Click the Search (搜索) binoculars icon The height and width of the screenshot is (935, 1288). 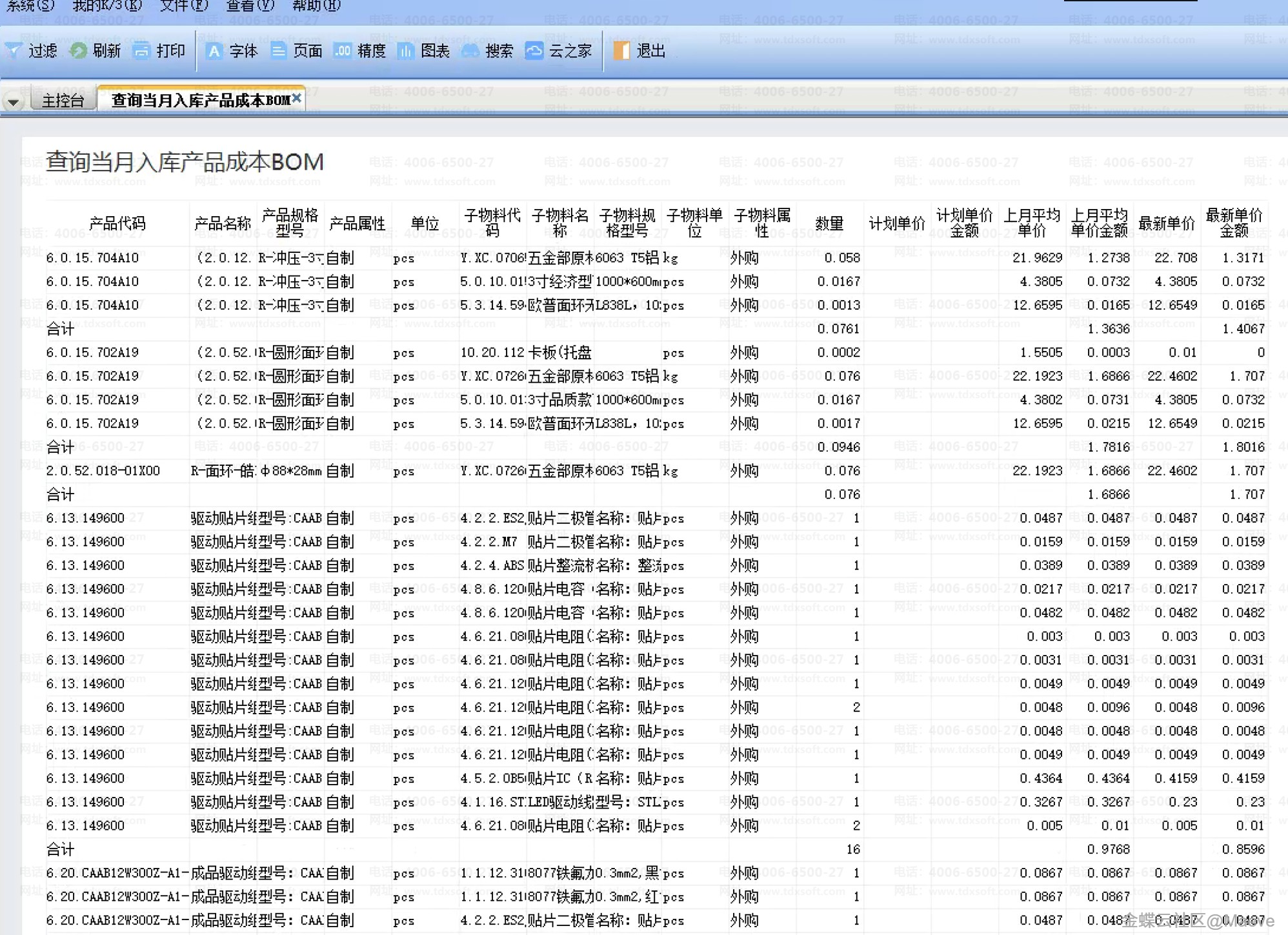[470, 50]
